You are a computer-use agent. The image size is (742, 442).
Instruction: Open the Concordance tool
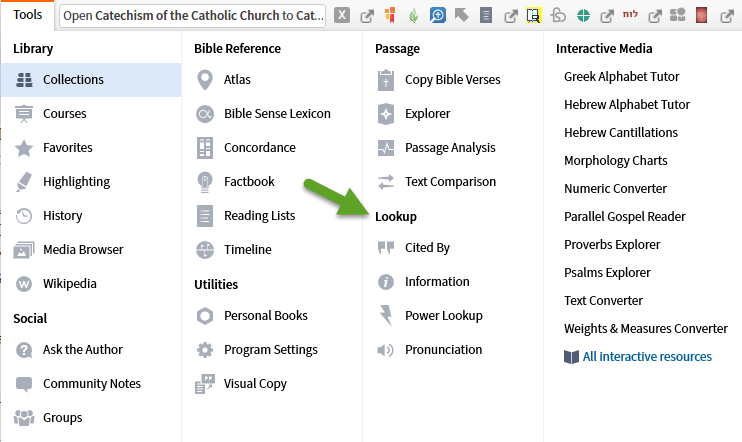(259, 148)
